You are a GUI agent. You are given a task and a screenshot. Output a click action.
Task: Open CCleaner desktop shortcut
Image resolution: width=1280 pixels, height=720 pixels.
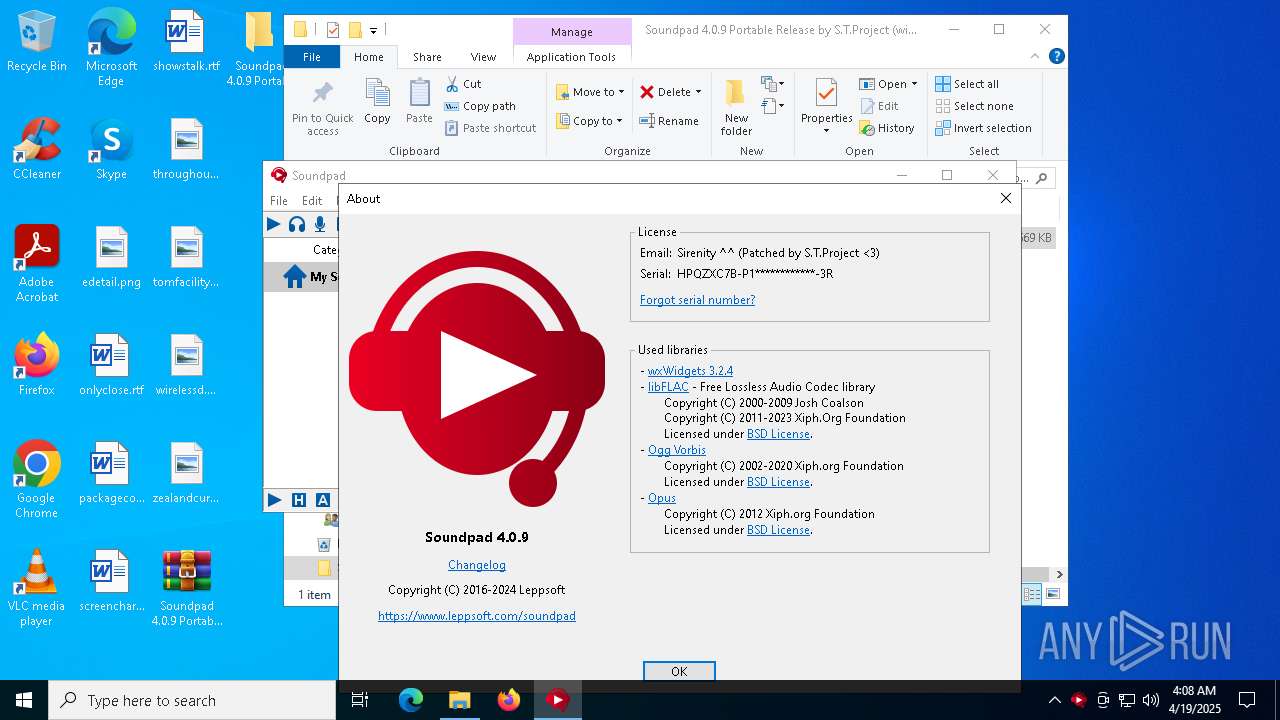click(x=37, y=150)
